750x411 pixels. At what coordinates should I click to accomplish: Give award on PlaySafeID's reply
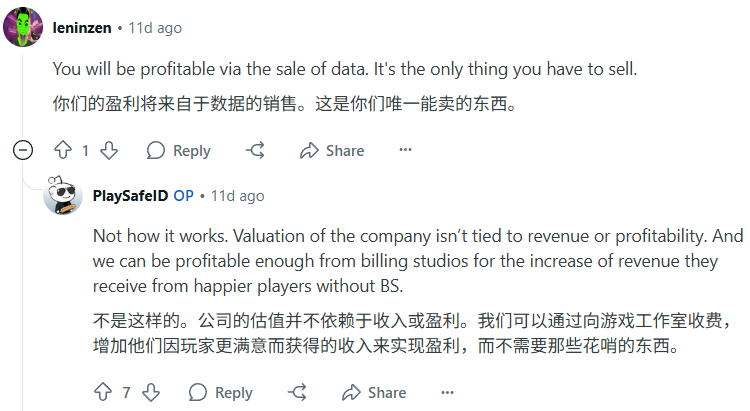point(298,392)
